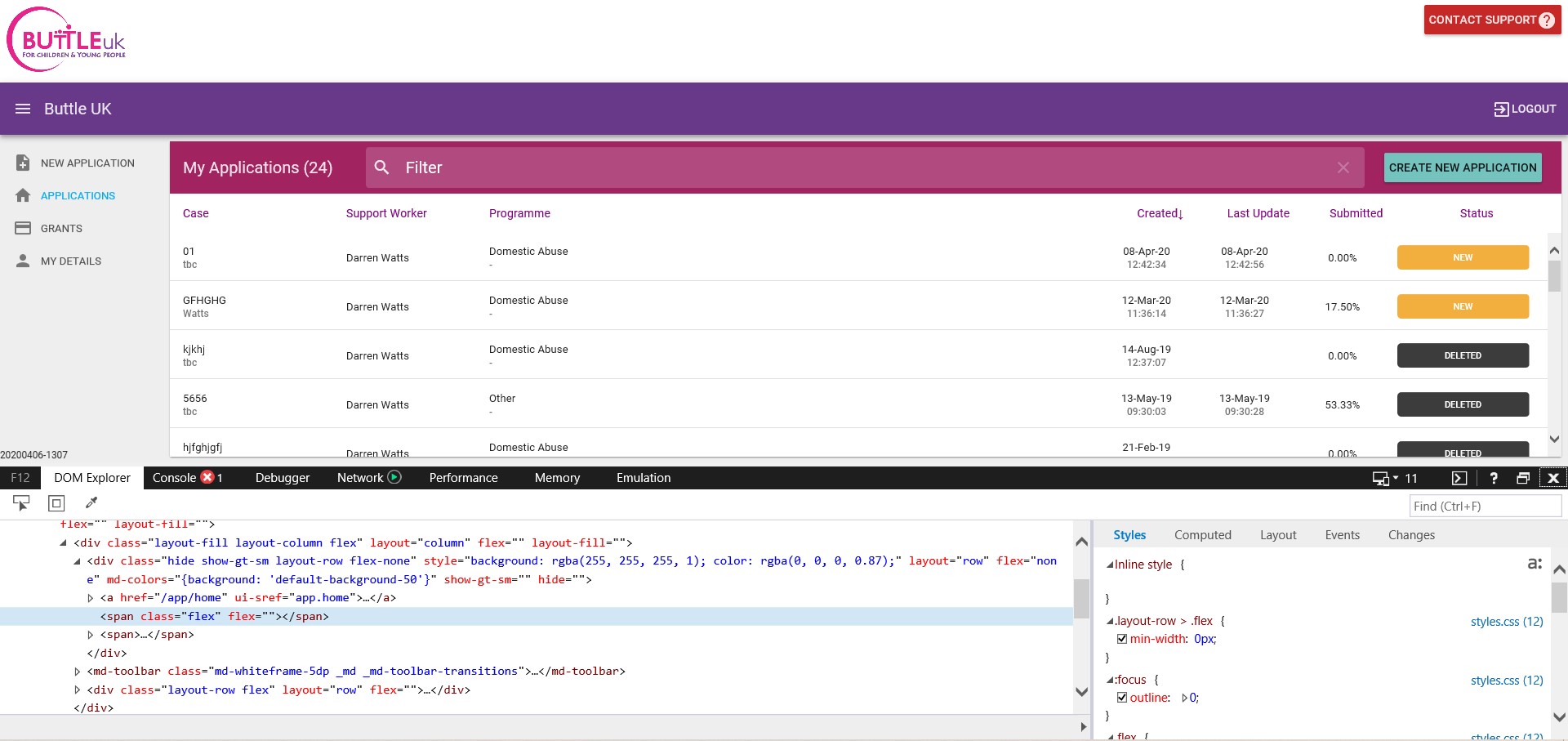
Task: Open the Grants page from sidebar
Action: click(61, 229)
